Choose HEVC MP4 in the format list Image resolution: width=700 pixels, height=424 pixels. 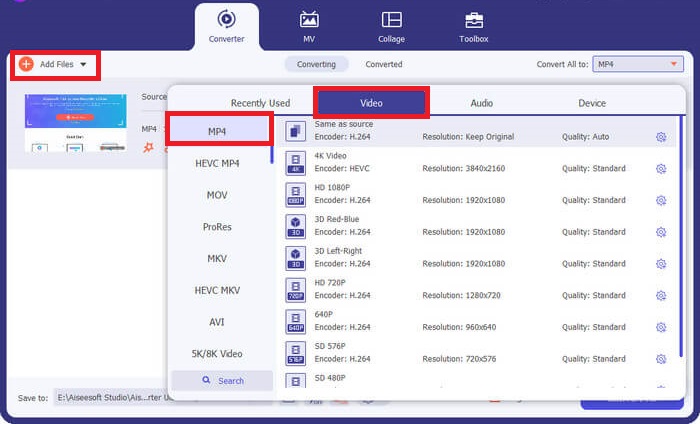coord(217,163)
